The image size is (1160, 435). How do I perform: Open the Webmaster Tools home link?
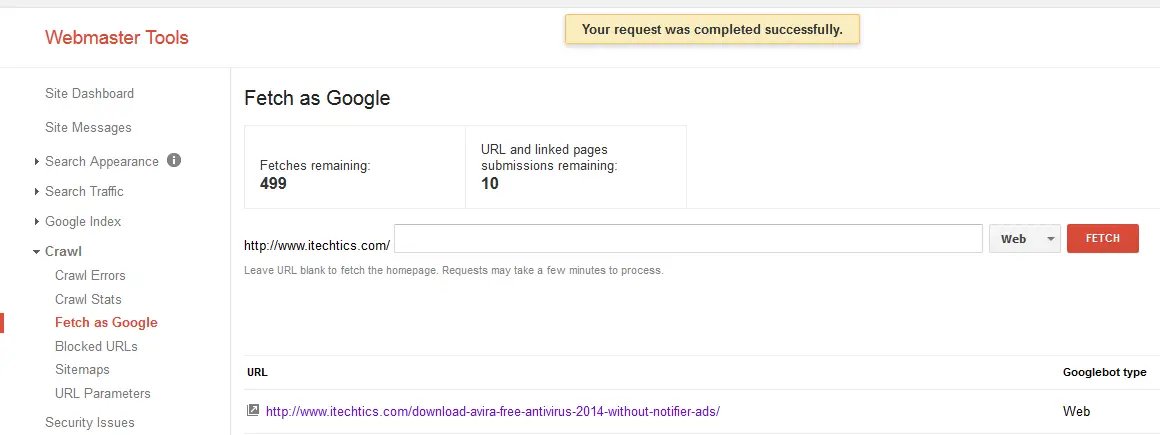tap(117, 38)
